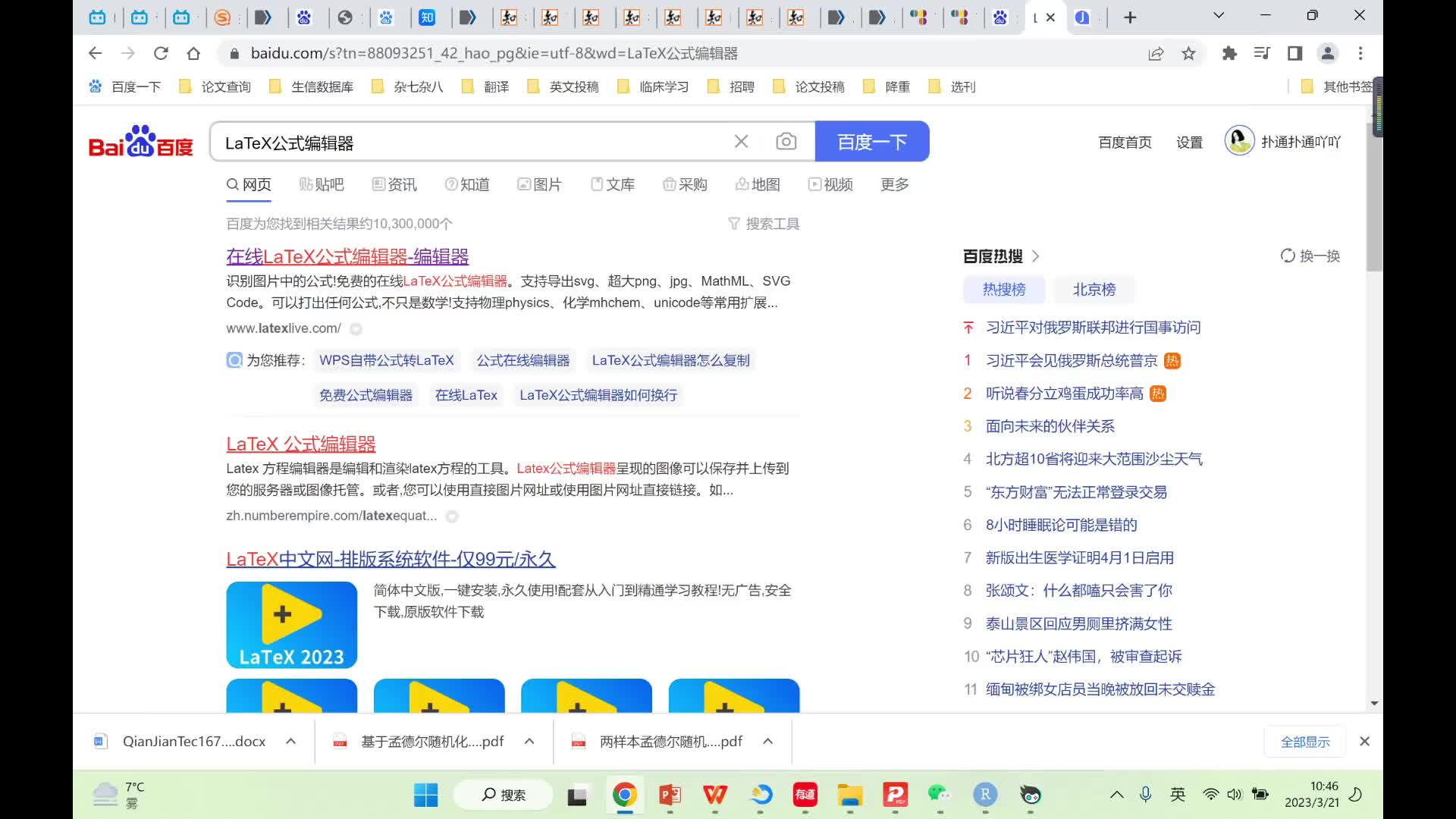
Task: Click the 百度一下 search button
Action: (x=872, y=141)
